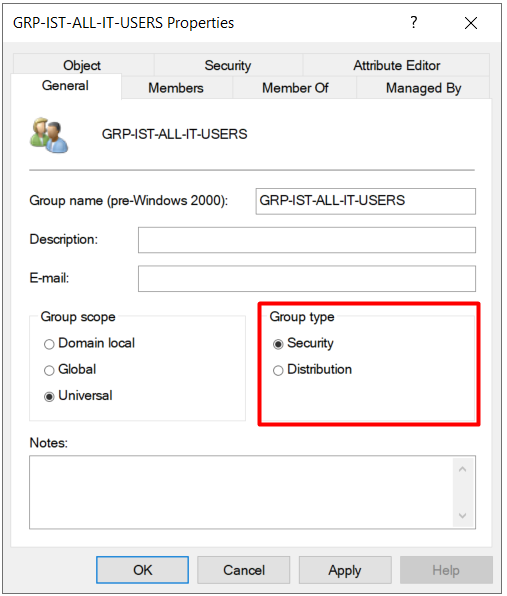Close the Properties dialog

pyautogui.click(x=471, y=23)
